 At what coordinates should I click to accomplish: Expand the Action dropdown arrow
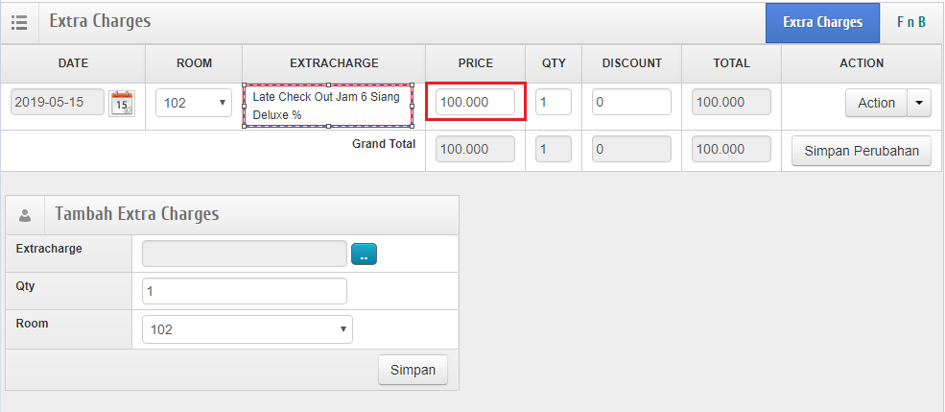coord(919,103)
